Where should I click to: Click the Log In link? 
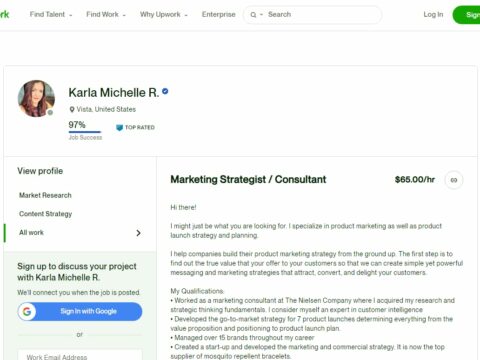433,14
